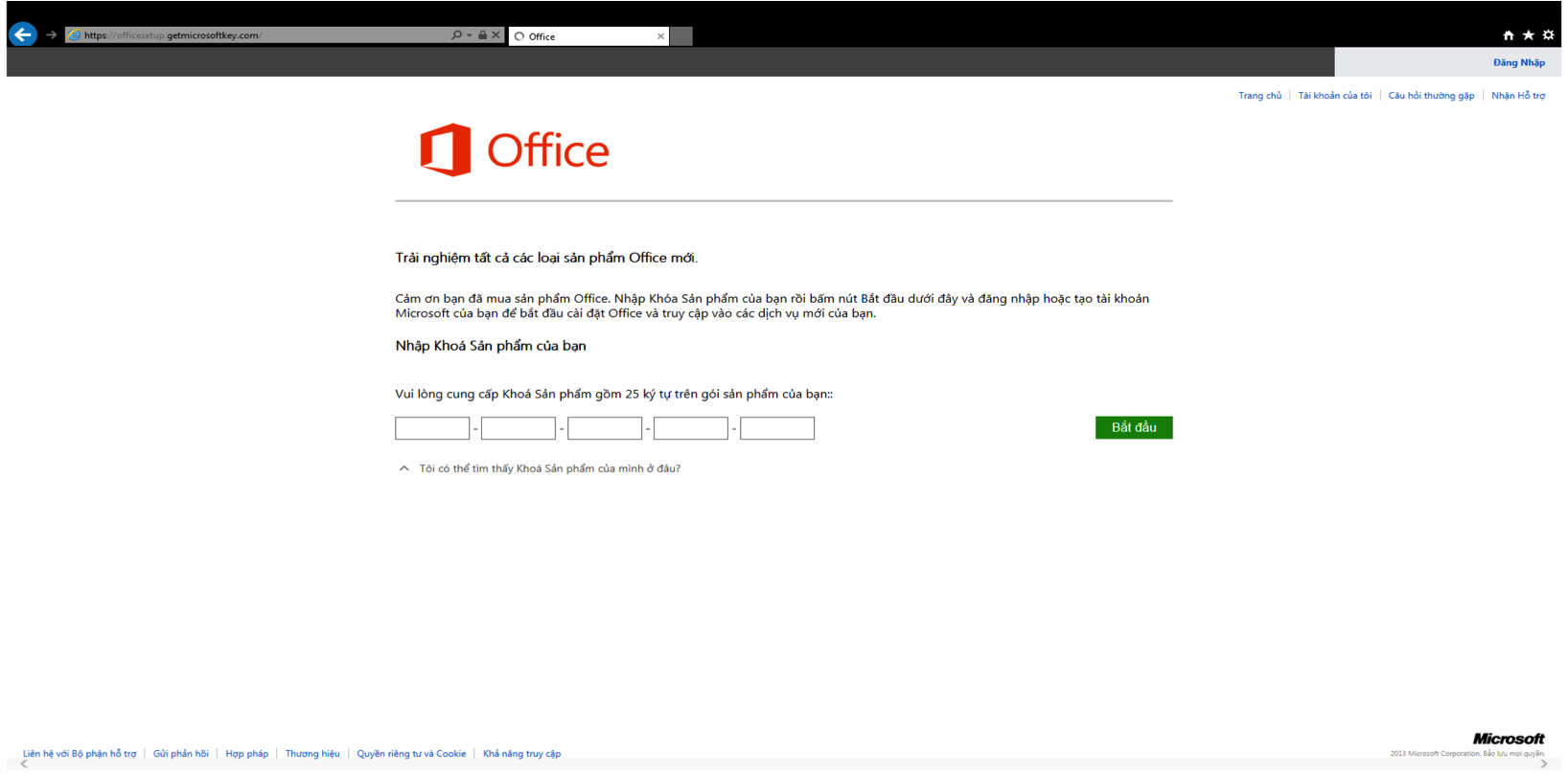Open Favorites star icon
The image size is (1568, 776).
coord(1529,35)
